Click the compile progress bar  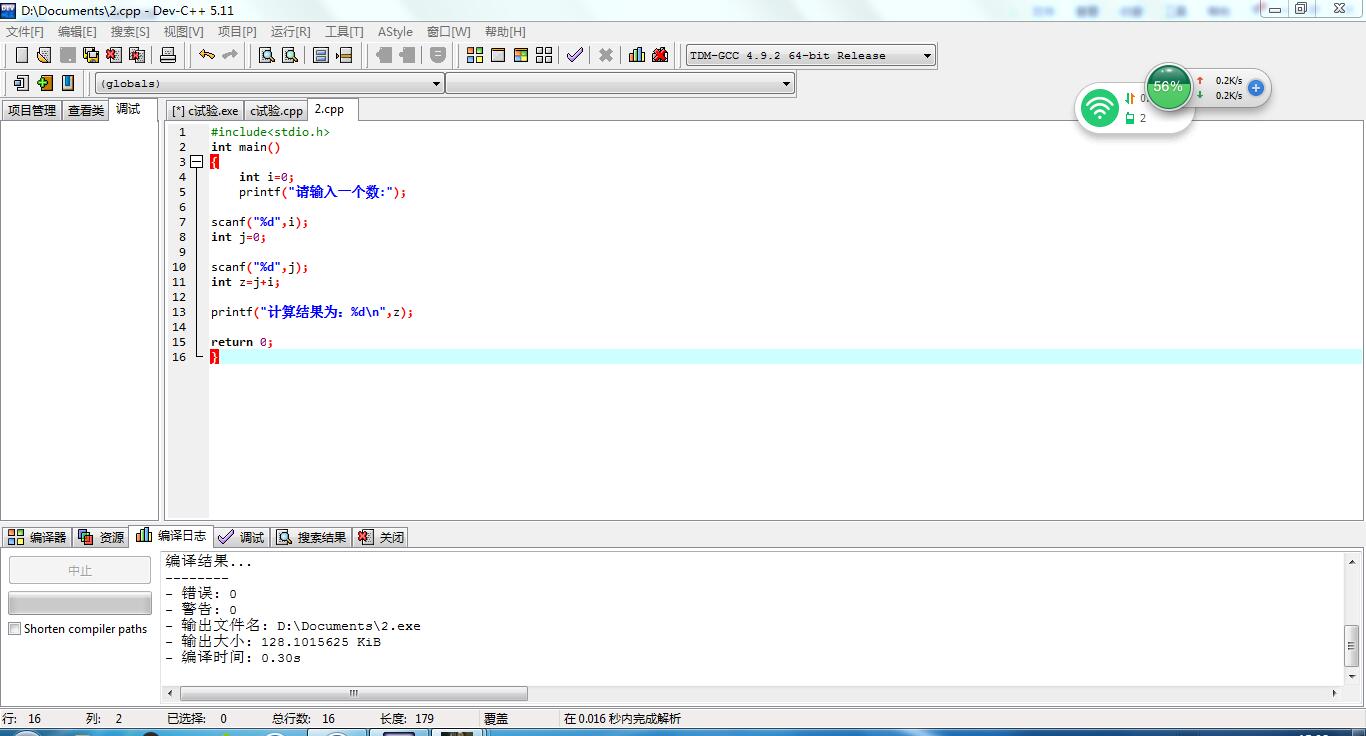(x=80, y=603)
